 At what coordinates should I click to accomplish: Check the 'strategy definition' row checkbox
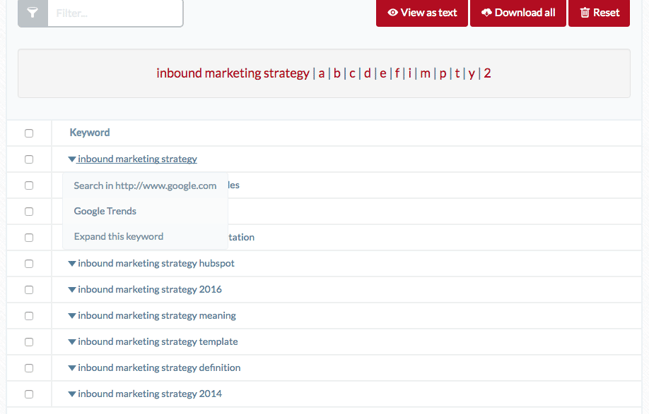(x=29, y=368)
